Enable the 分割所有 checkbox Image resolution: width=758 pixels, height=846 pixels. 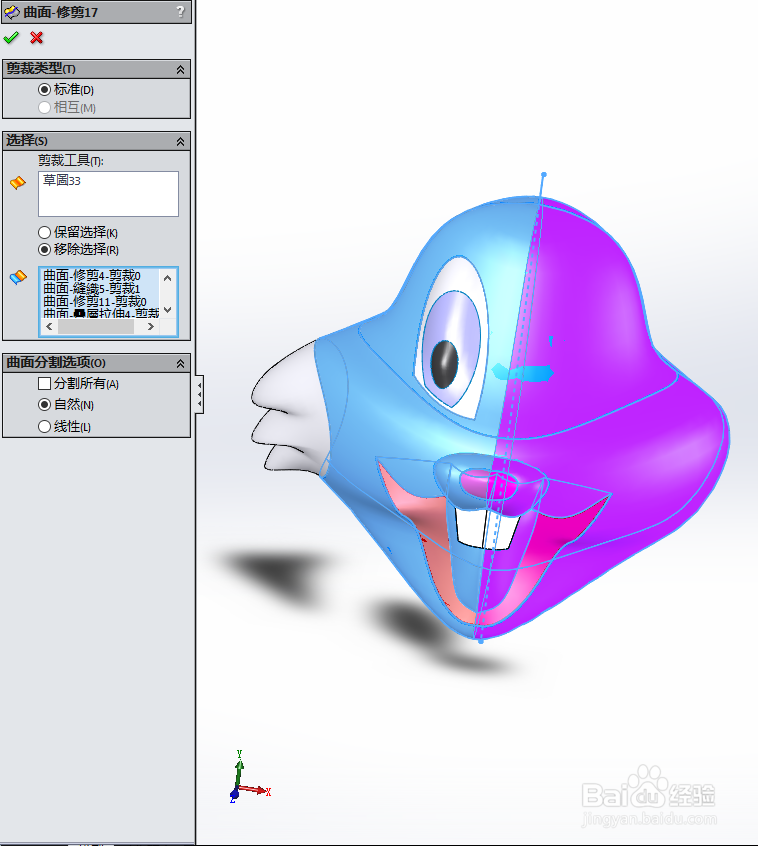tap(45, 384)
